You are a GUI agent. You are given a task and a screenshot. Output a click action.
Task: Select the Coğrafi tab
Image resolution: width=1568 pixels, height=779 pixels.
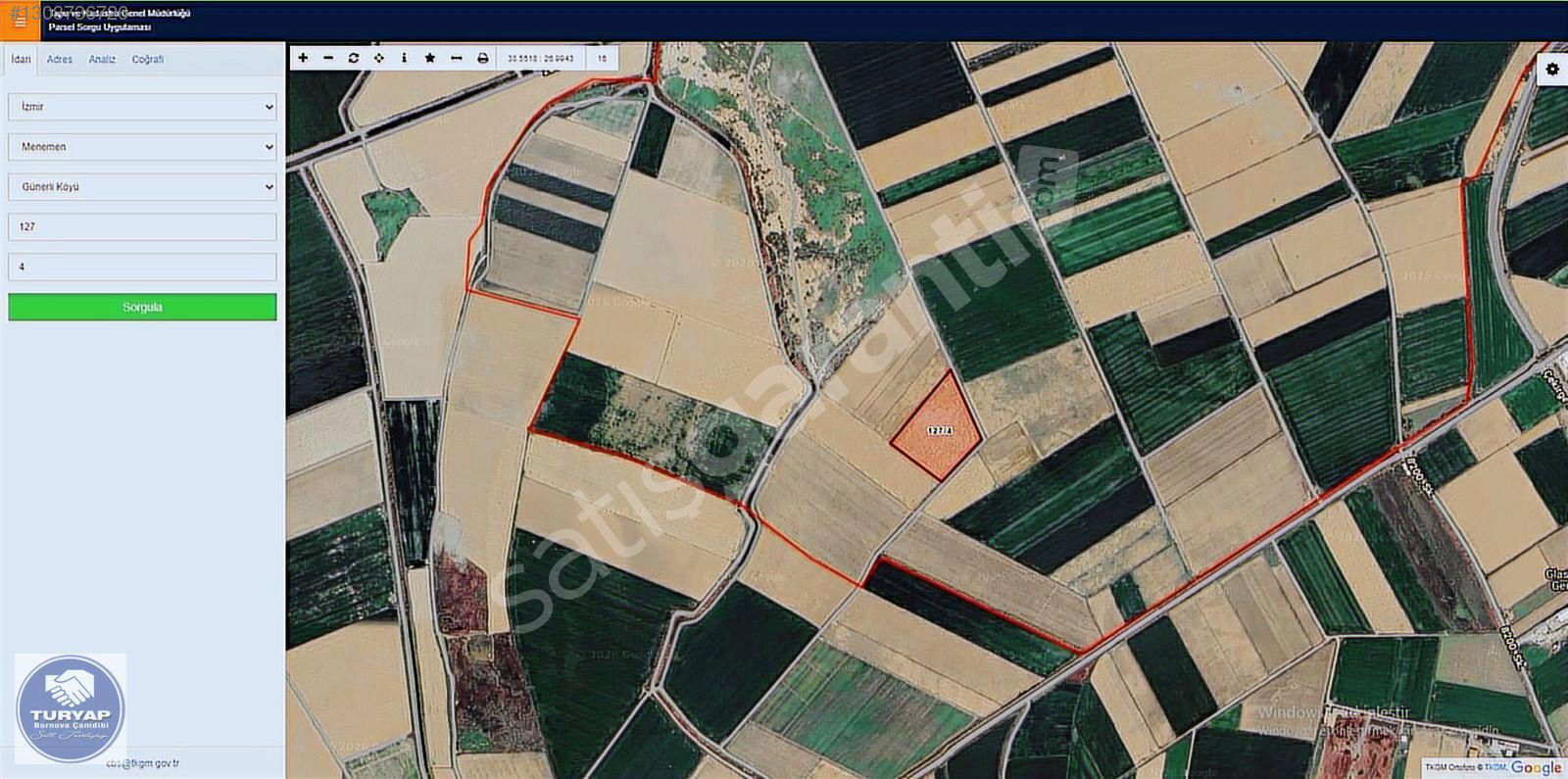[148, 60]
